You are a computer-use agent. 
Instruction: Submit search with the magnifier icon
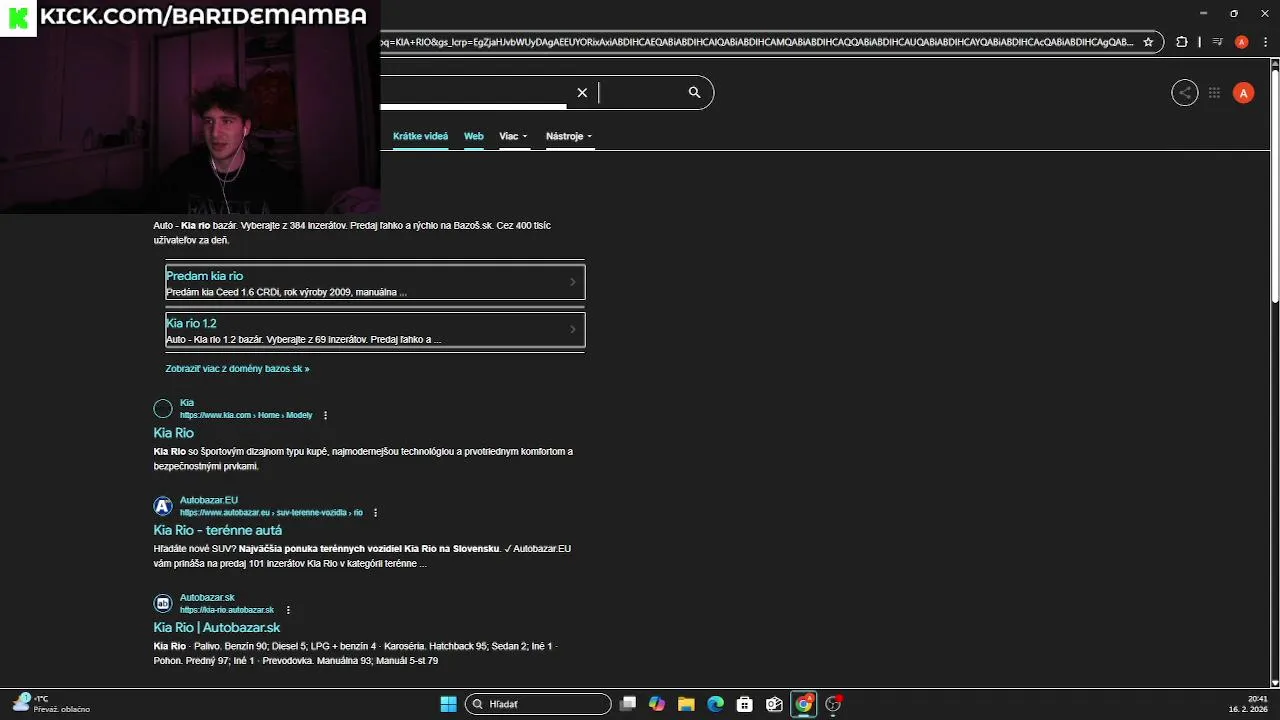tap(694, 92)
